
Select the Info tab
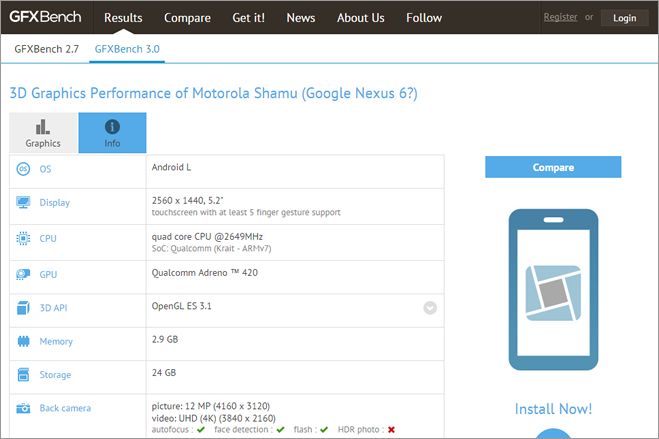click(112, 133)
